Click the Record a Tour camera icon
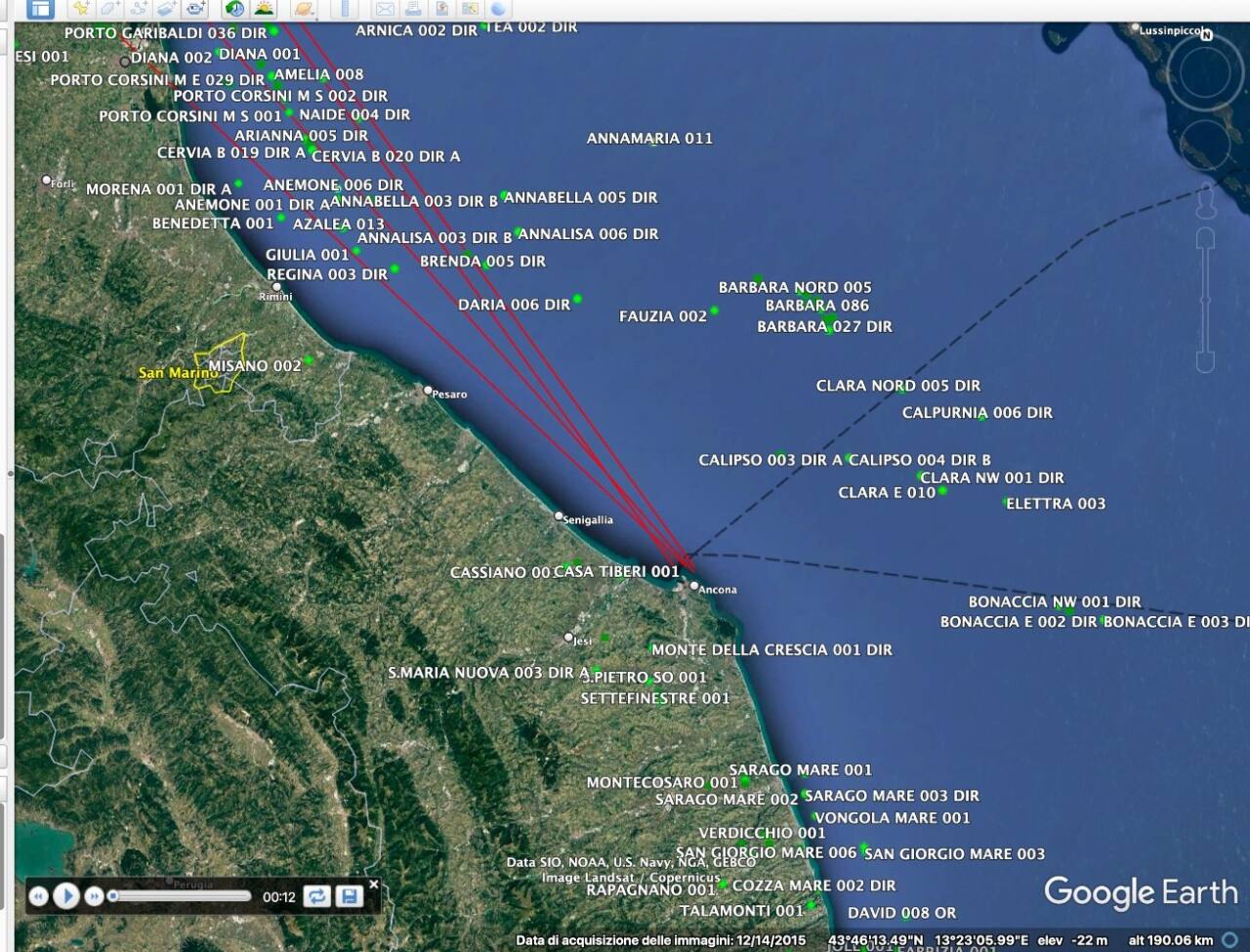The width and height of the screenshot is (1250, 952). point(195,9)
